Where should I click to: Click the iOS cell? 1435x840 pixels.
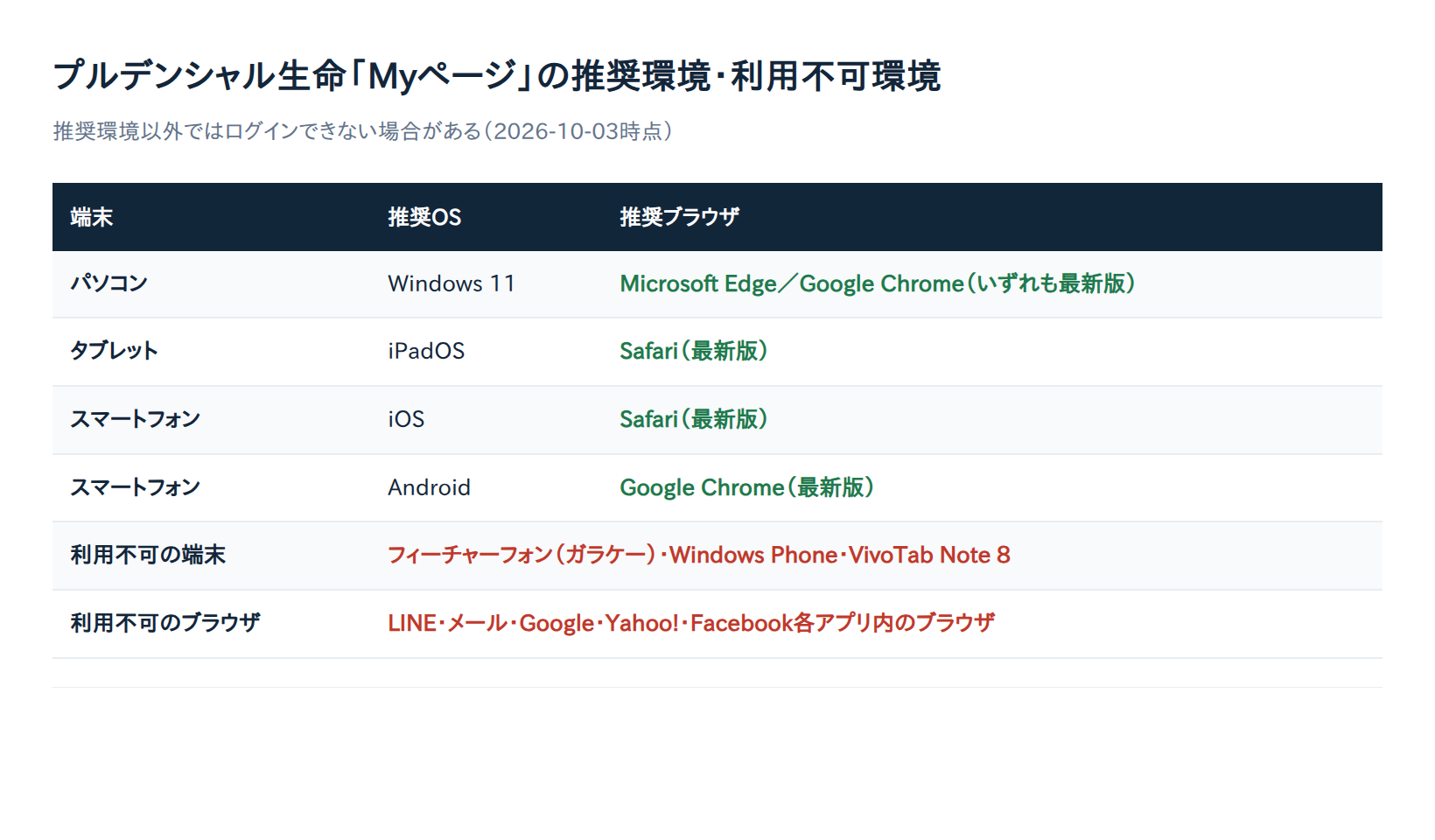pyautogui.click(x=406, y=419)
